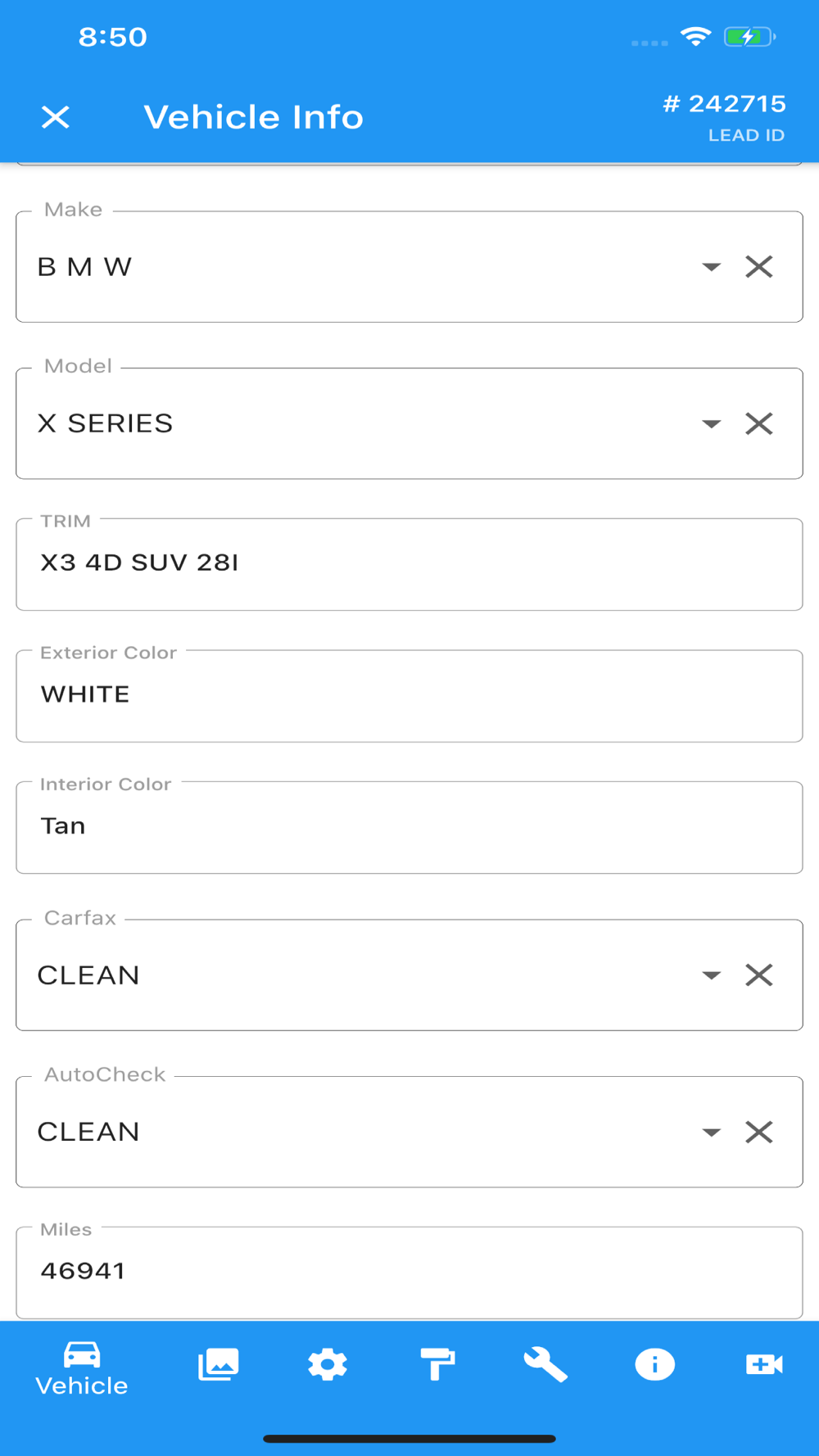
Task: Edit the Exterior Color field
Action: pyautogui.click(x=409, y=696)
